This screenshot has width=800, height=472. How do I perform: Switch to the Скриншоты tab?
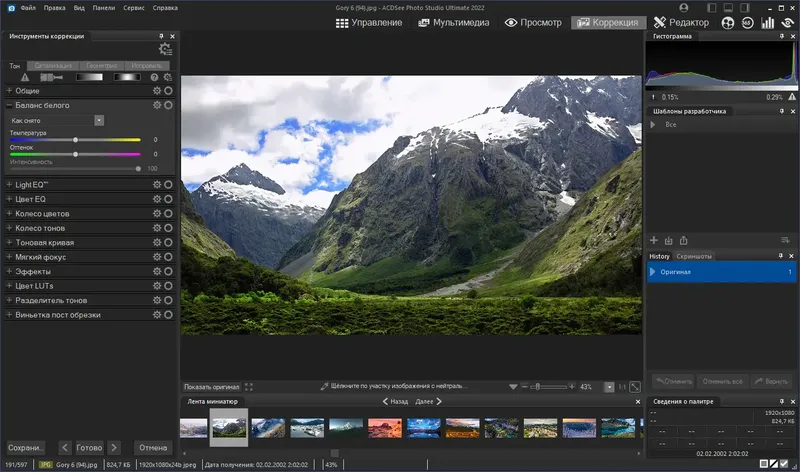694,256
